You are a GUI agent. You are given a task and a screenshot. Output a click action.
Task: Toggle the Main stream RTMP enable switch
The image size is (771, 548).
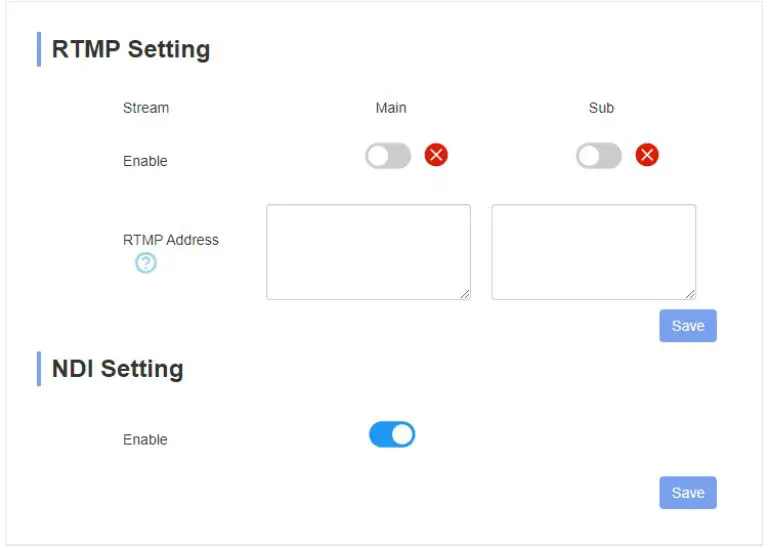click(388, 156)
